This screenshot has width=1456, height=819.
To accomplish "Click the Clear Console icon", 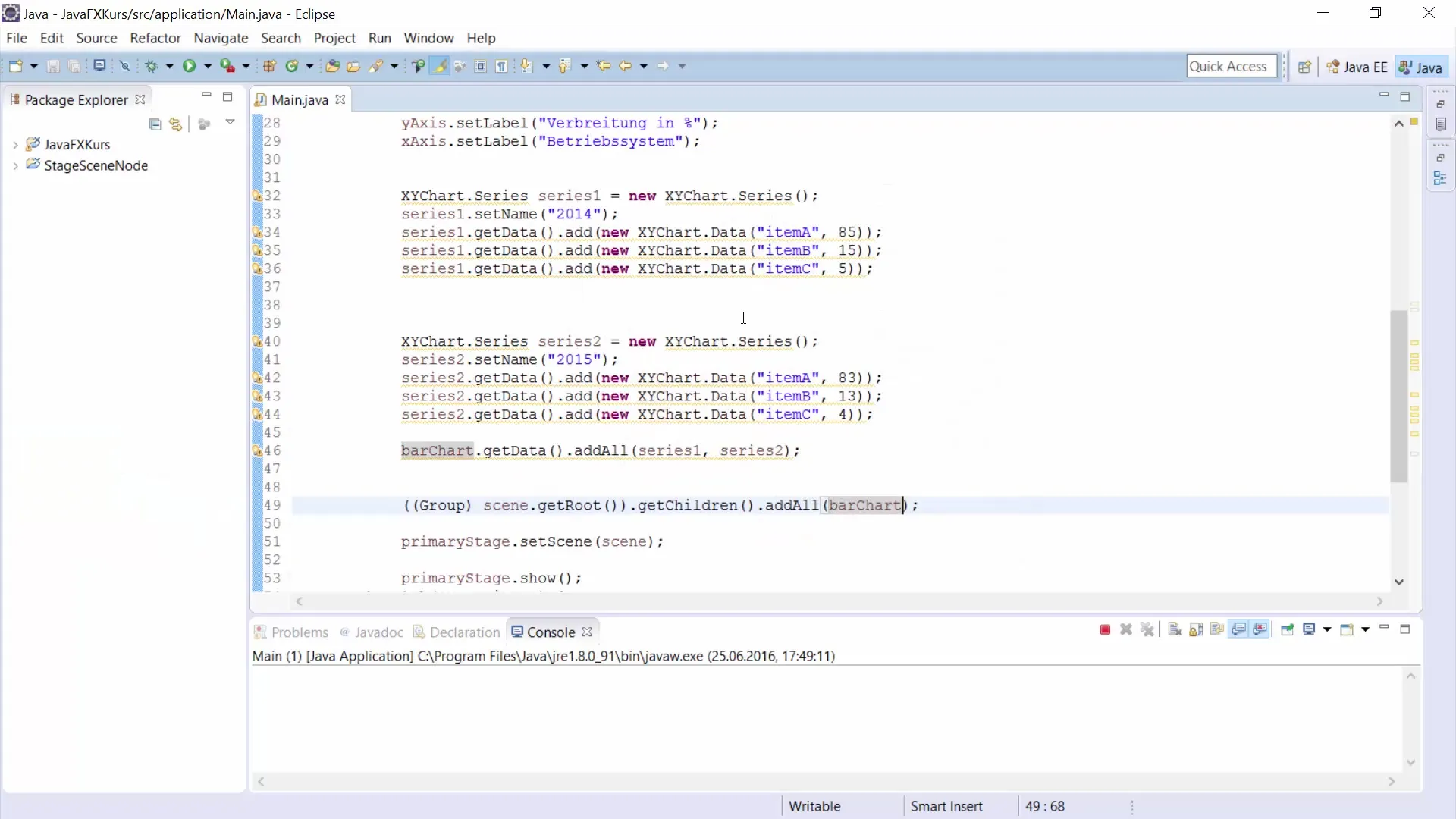I will [x=1175, y=629].
